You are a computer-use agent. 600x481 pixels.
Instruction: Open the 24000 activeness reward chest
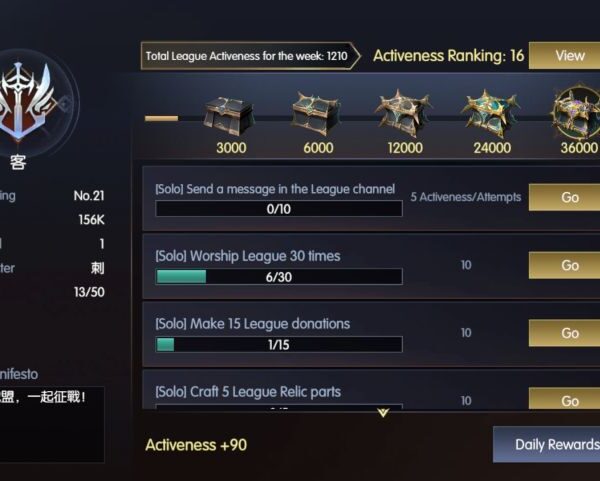(x=489, y=114)
